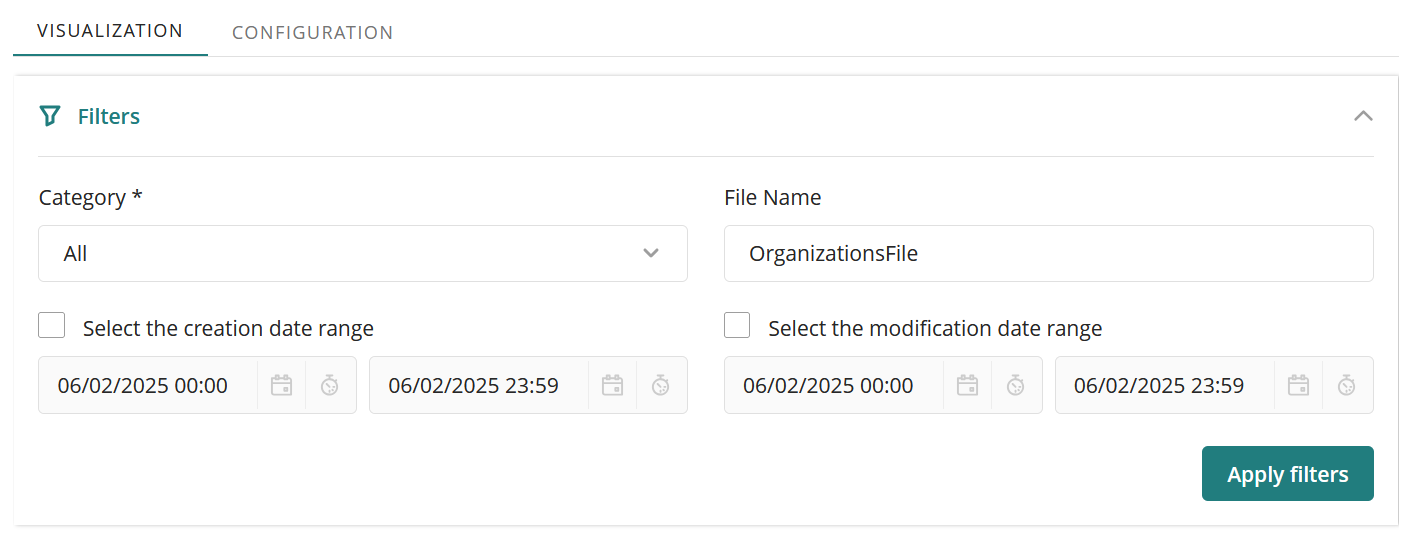
Task: Click the File Name text field
Action: pyautogui.click(x=1048, y=253)
